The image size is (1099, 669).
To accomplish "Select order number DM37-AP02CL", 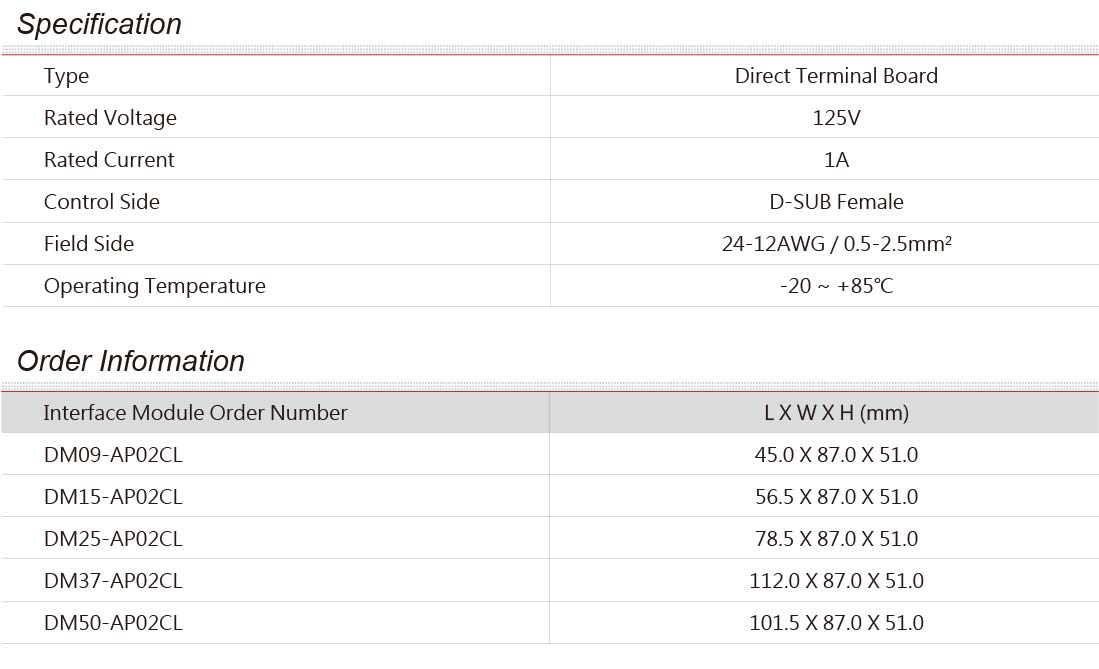I will [113, 581].
